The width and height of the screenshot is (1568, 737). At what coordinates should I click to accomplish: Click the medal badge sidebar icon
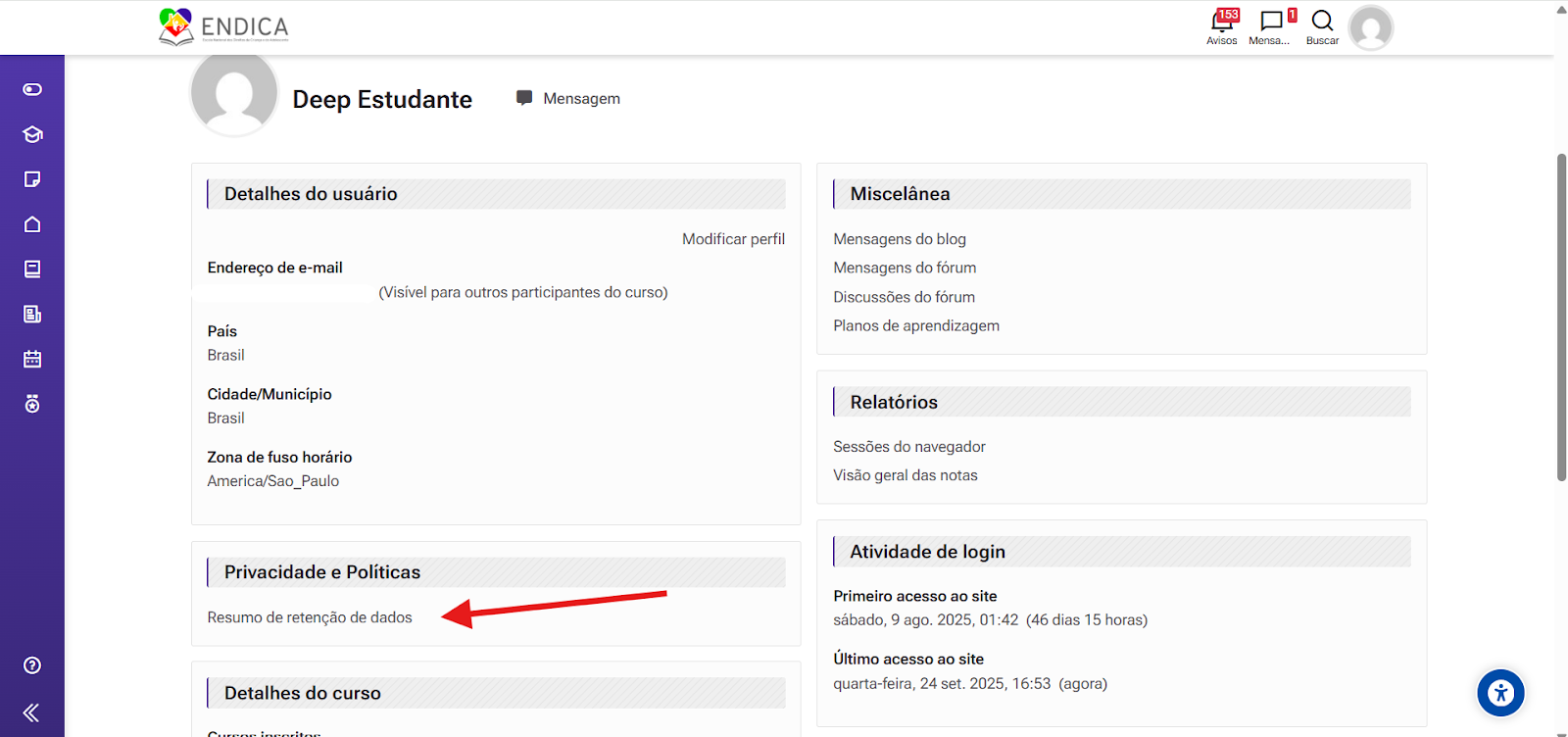click(x=32, y=404)
